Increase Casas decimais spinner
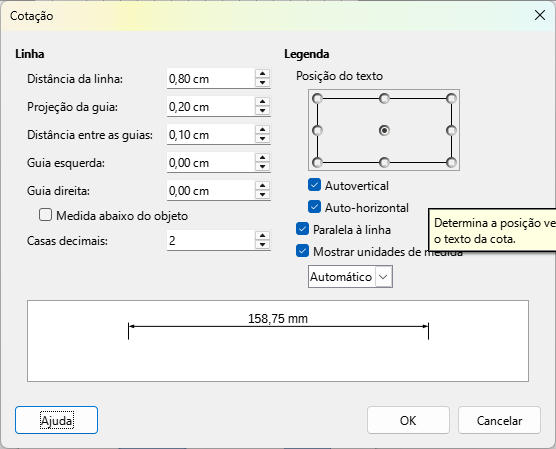 262,236
